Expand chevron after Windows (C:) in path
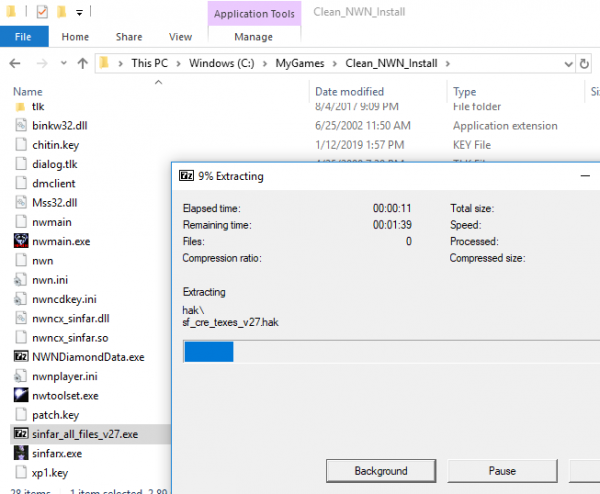600x494 pixels. tap(265, 64)
